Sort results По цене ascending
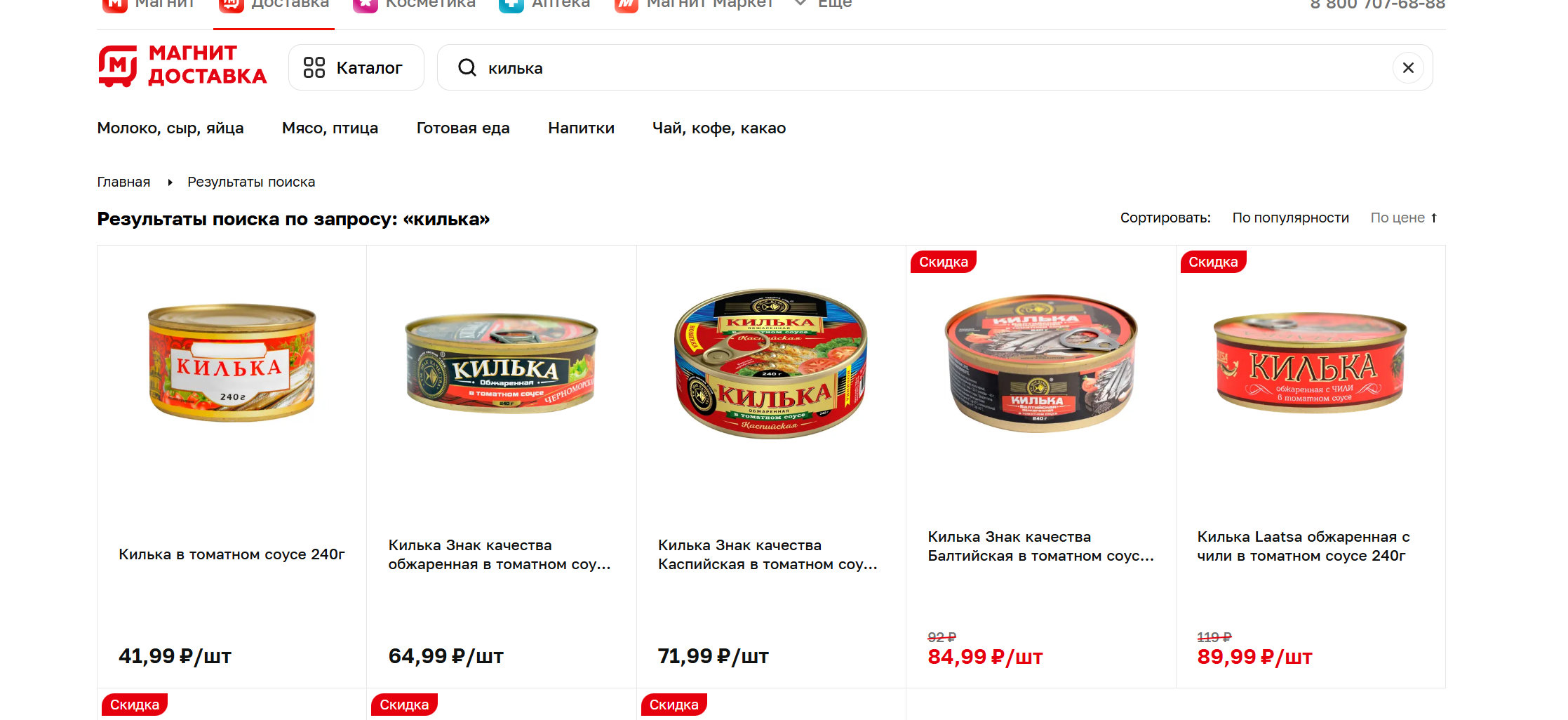This screenshot has height=720, width=1568. coord(1404,218)
